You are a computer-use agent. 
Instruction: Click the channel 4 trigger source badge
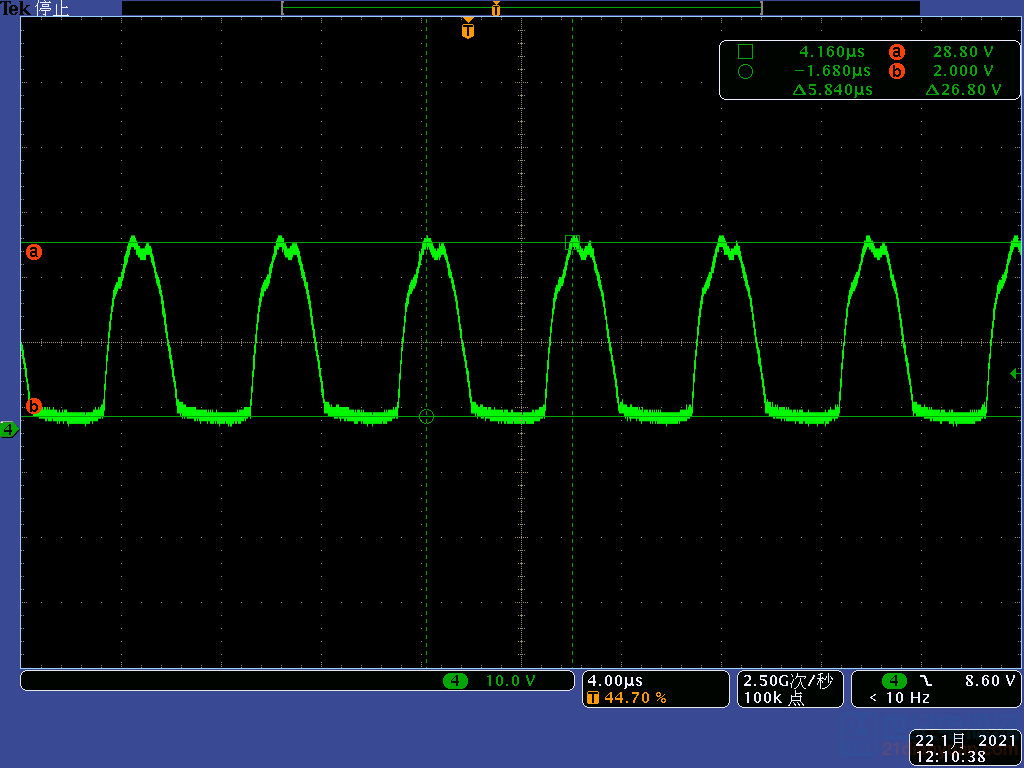[894, 680]
